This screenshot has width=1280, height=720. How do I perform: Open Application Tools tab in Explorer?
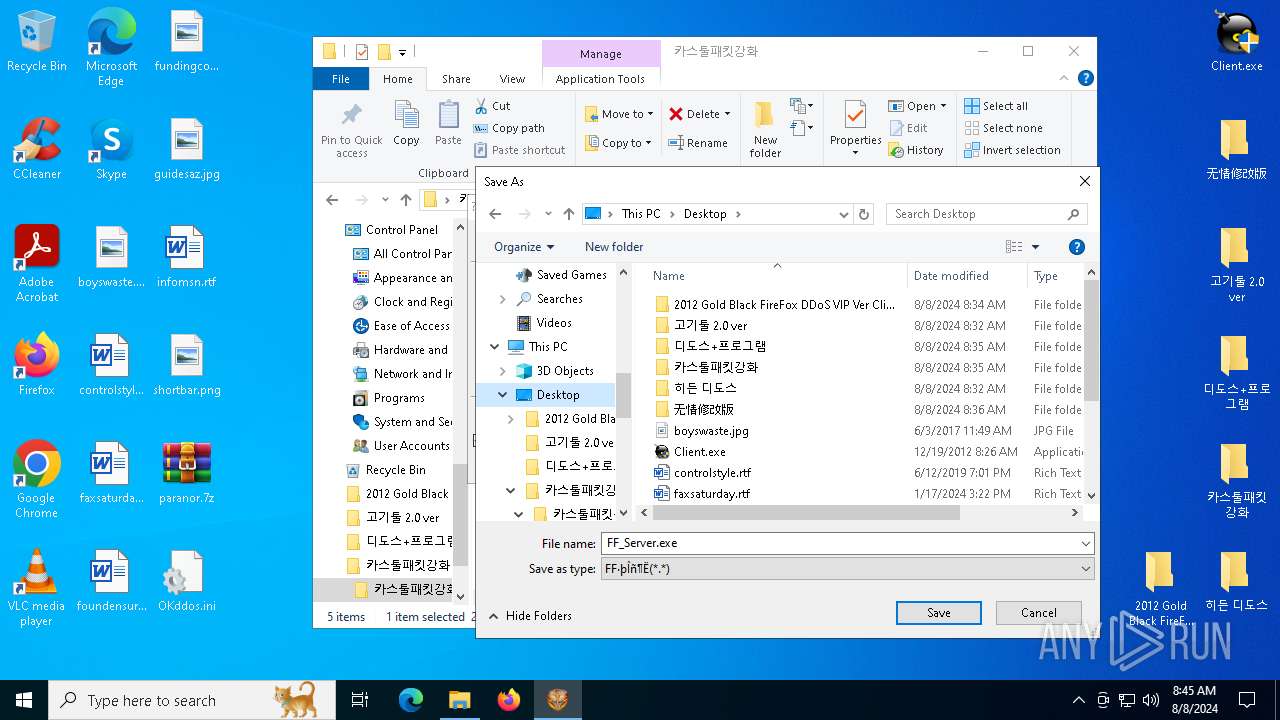tap(600, 79)
